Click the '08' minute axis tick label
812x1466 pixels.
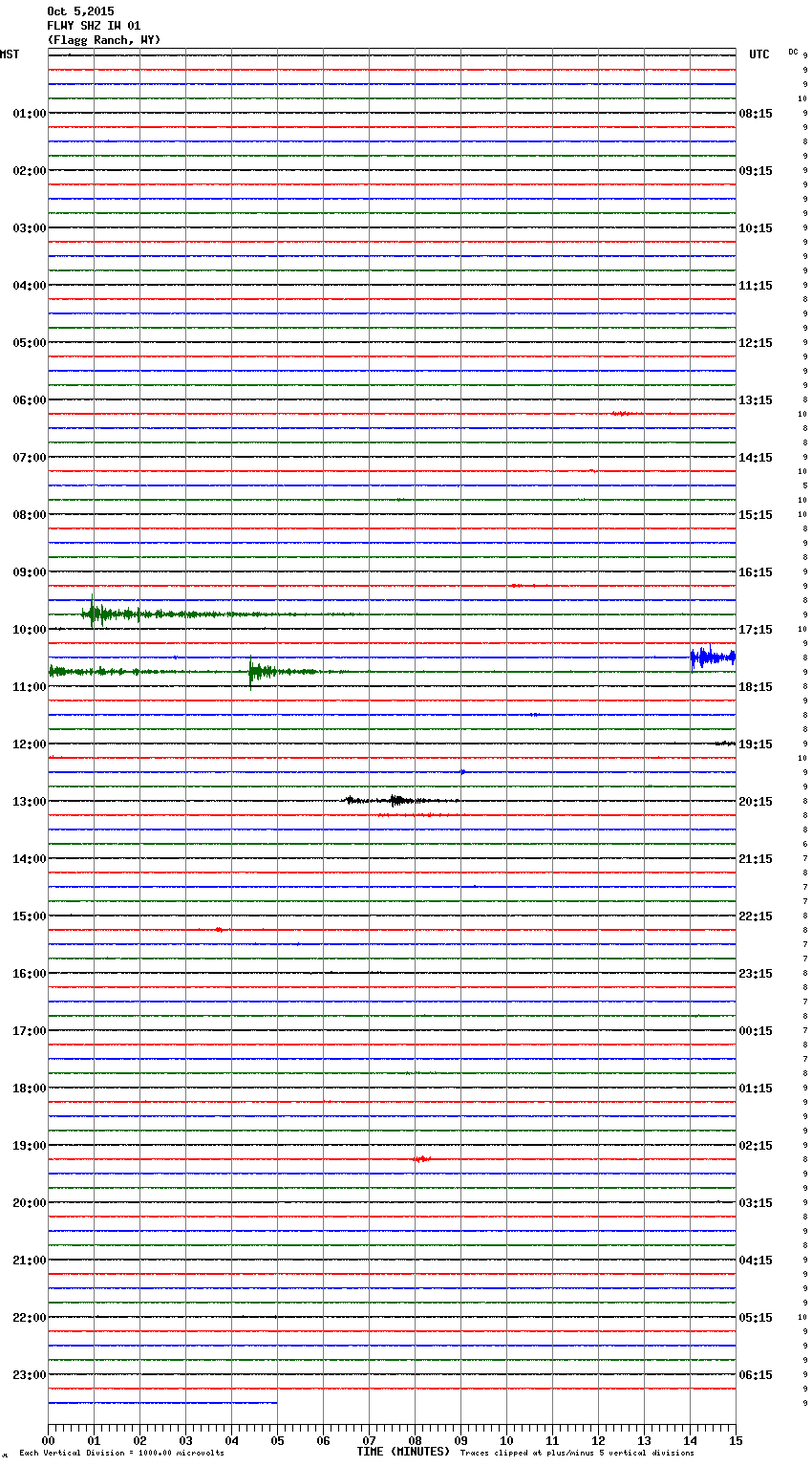[x=415, y=1441]
